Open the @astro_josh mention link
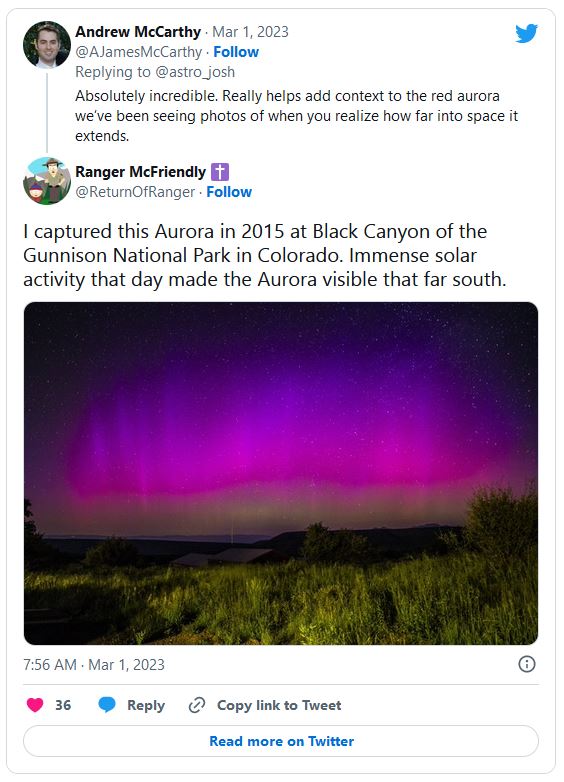This screenshot has width=564, height=782. click(x=194, y=72)
